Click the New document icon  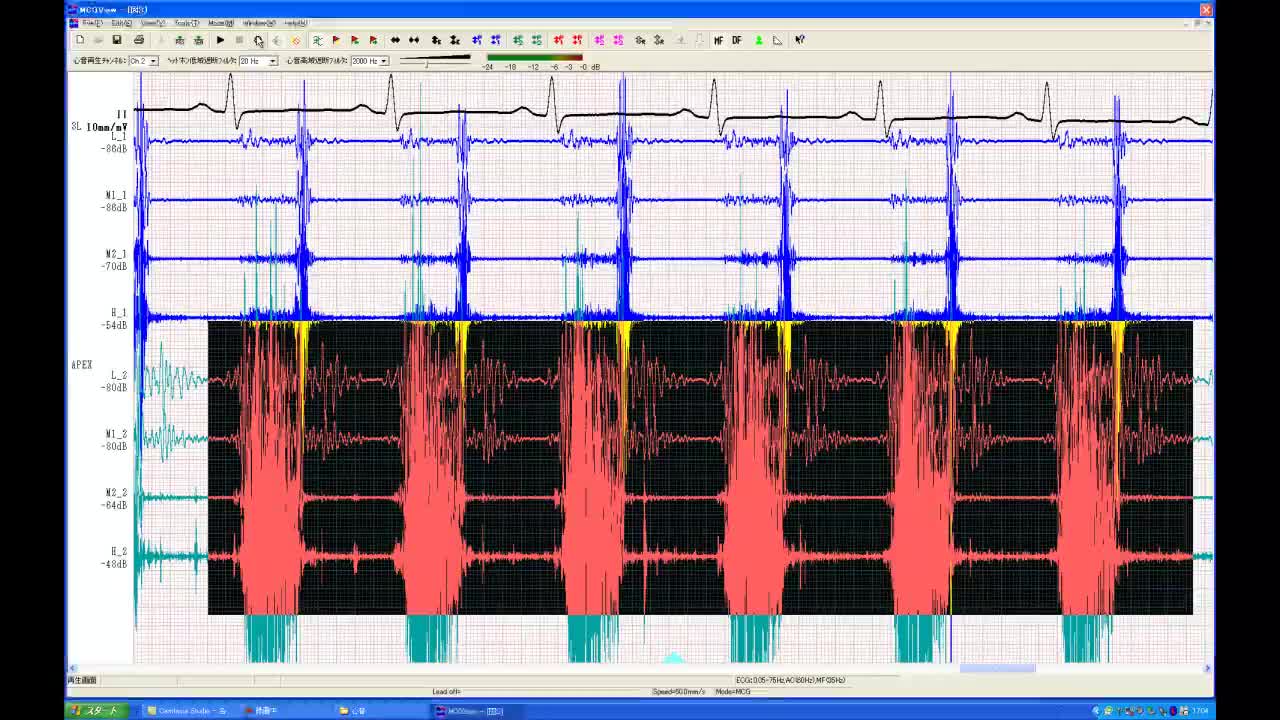tap(80, 40)
